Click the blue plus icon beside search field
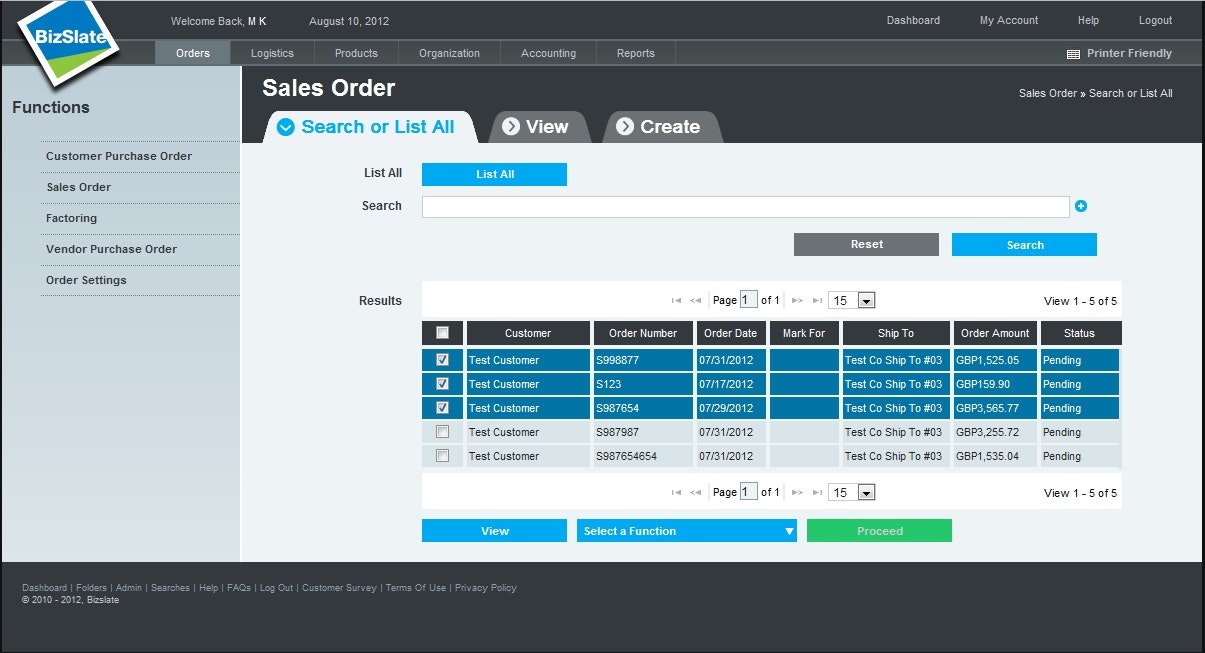1205x653 pixels. tap(1081, 206)
